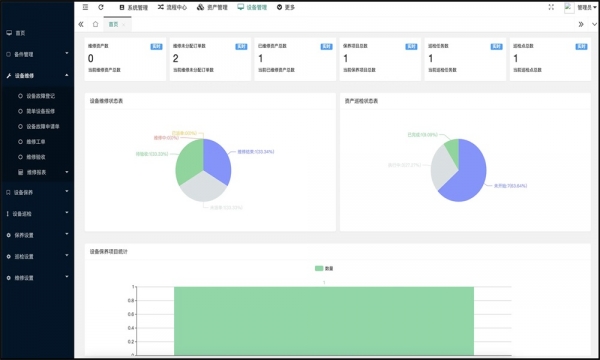Screen dimensions: 600x360
Task: Click 实时 badge on 维修未分配订单数 card
Action: (241, 47)
